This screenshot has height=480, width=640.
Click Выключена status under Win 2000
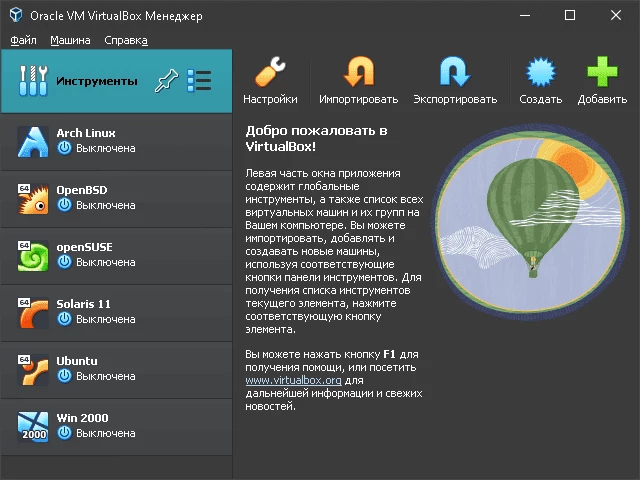click(x=106, y=433)
